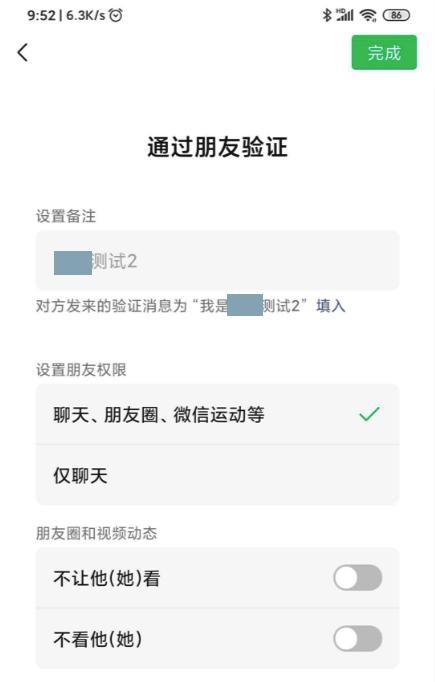Tap the alarm clock status icon
The width and height of the screenshot is (435, 682).
click(116, 16)
